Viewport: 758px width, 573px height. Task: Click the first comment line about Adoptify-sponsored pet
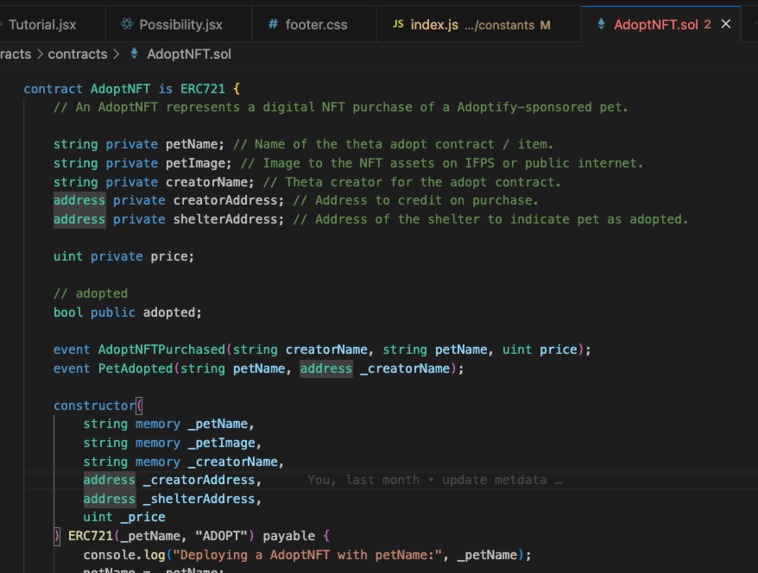click(341, 107)
